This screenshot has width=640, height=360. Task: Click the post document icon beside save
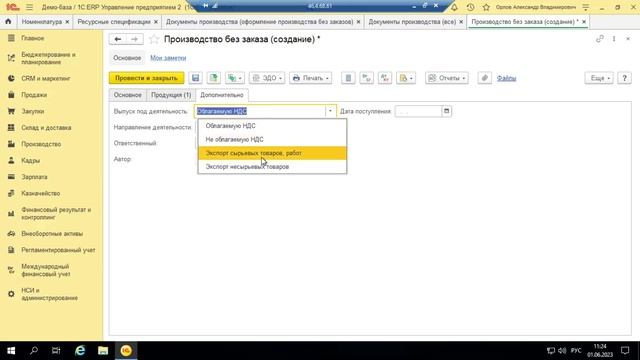click(213, 78)
